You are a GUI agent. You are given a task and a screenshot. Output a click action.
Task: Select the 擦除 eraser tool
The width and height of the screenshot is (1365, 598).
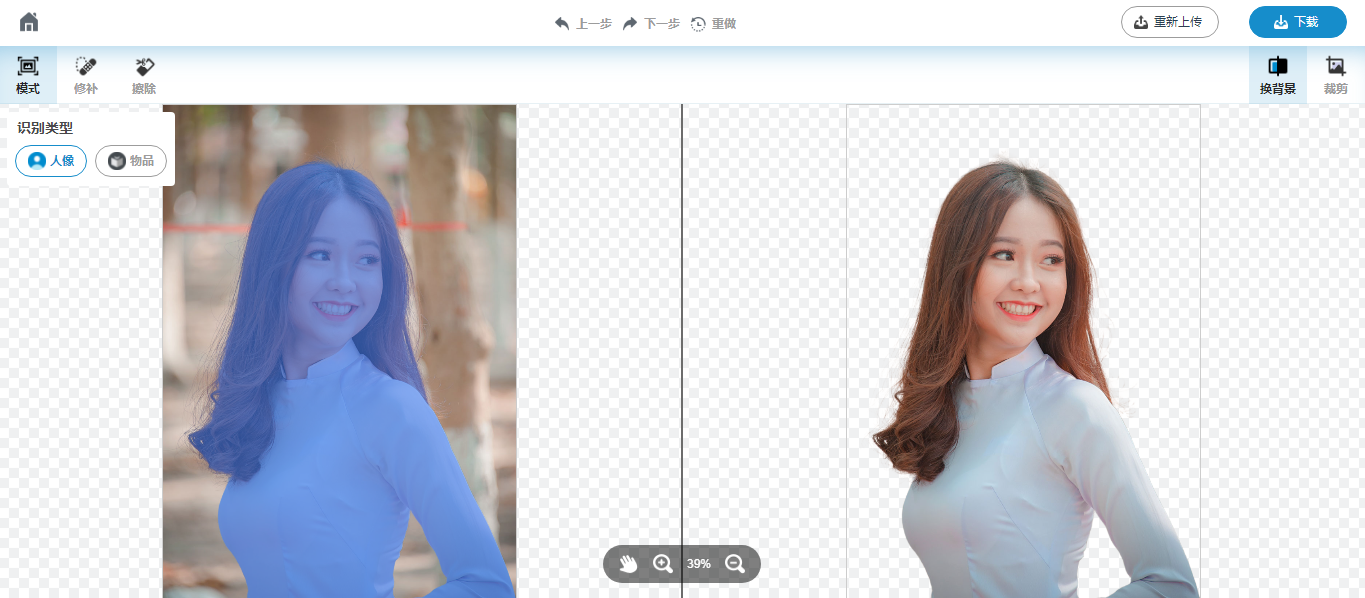click(x=144, y=75)
